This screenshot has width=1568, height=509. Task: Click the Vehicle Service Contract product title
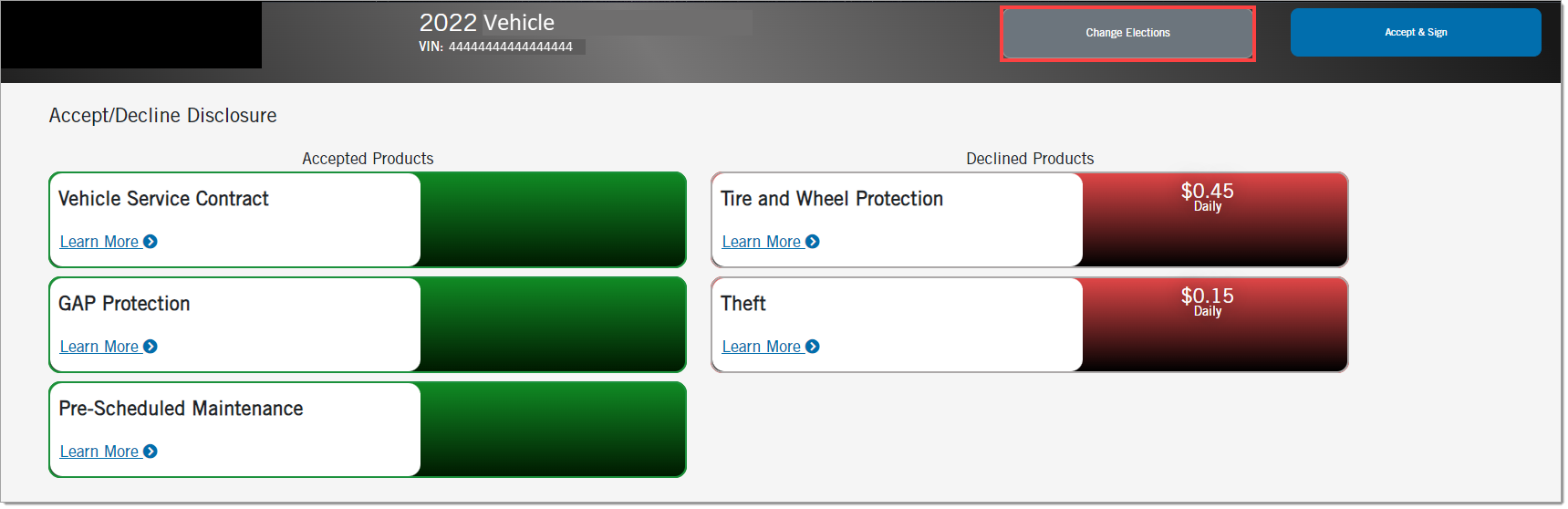[163, 199]
